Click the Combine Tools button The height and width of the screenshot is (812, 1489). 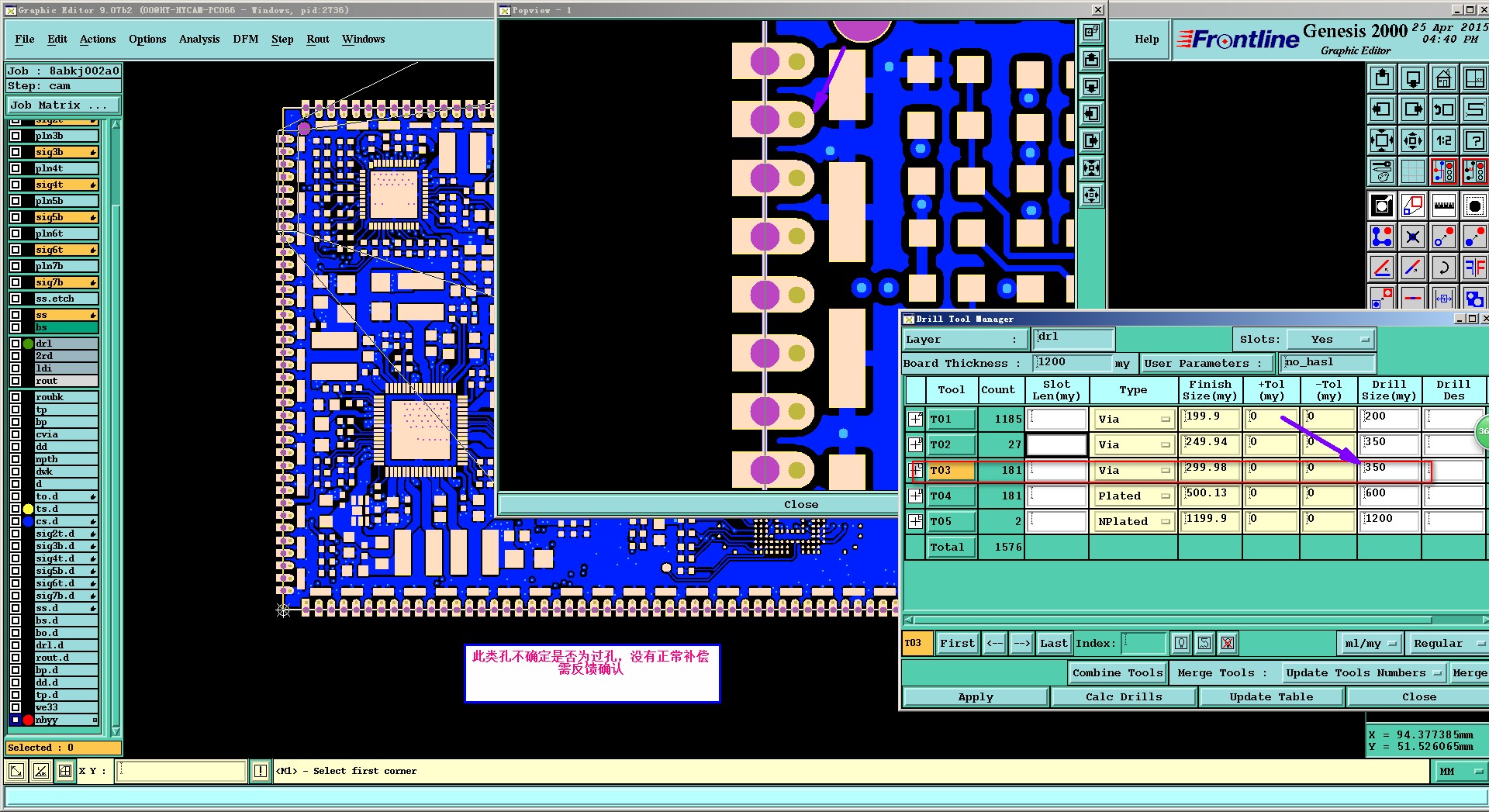(x=1118, y=672)
